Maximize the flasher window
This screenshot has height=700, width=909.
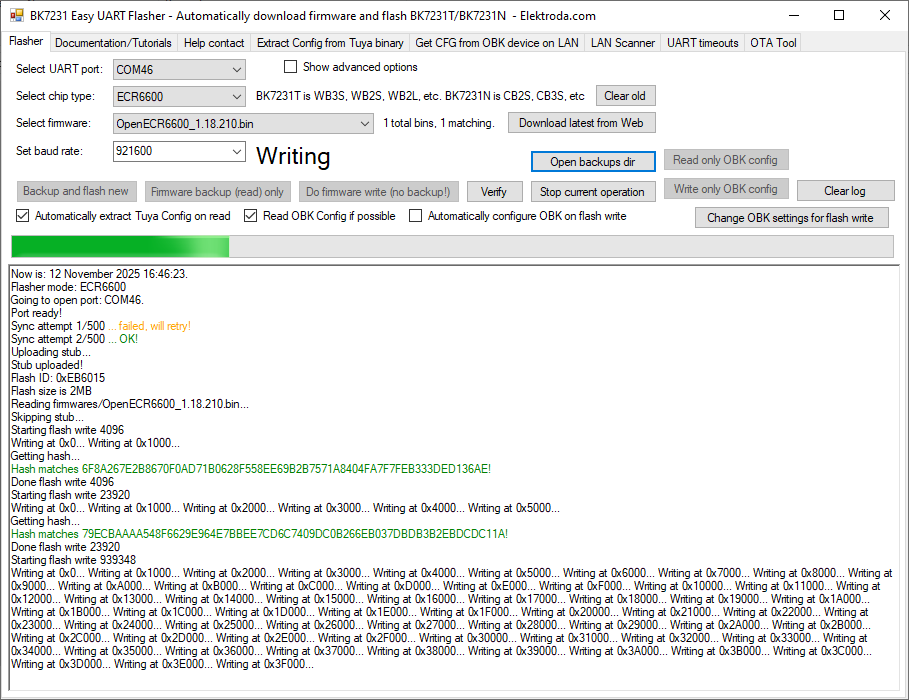tap(839, 16)
